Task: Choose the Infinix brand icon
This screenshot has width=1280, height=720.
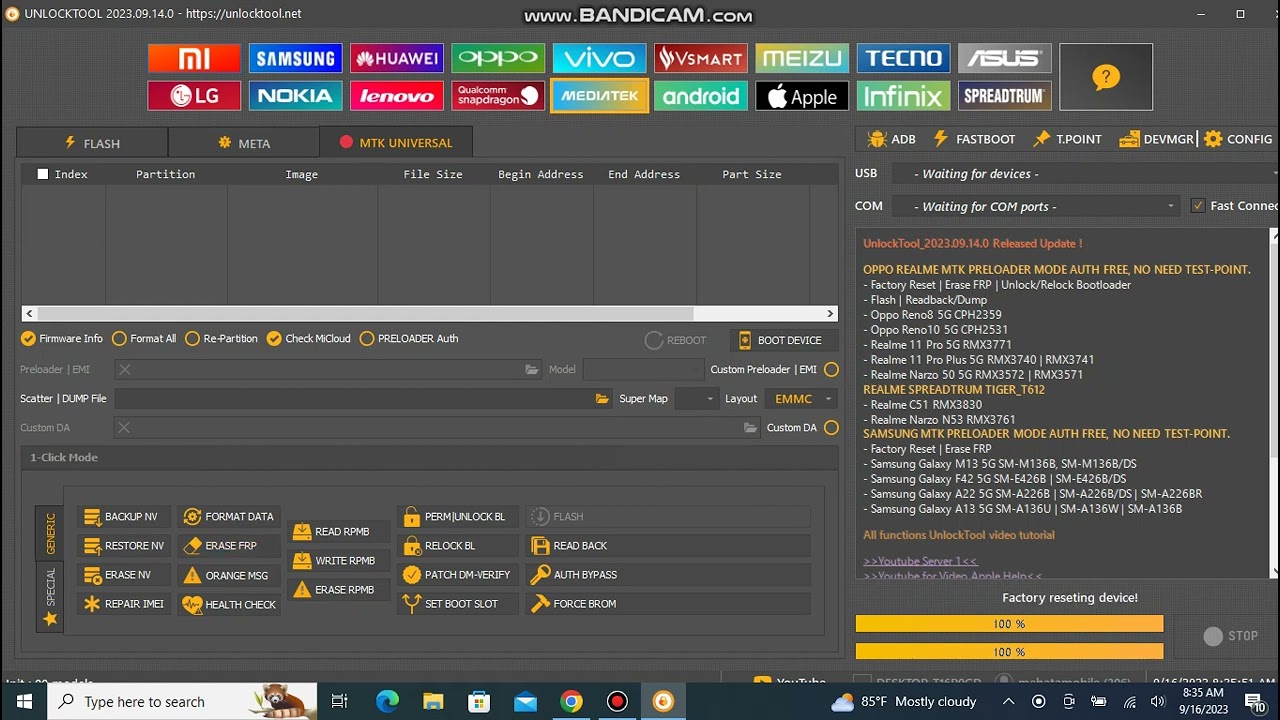Action: pyautogui.click(x=904, y=96)
